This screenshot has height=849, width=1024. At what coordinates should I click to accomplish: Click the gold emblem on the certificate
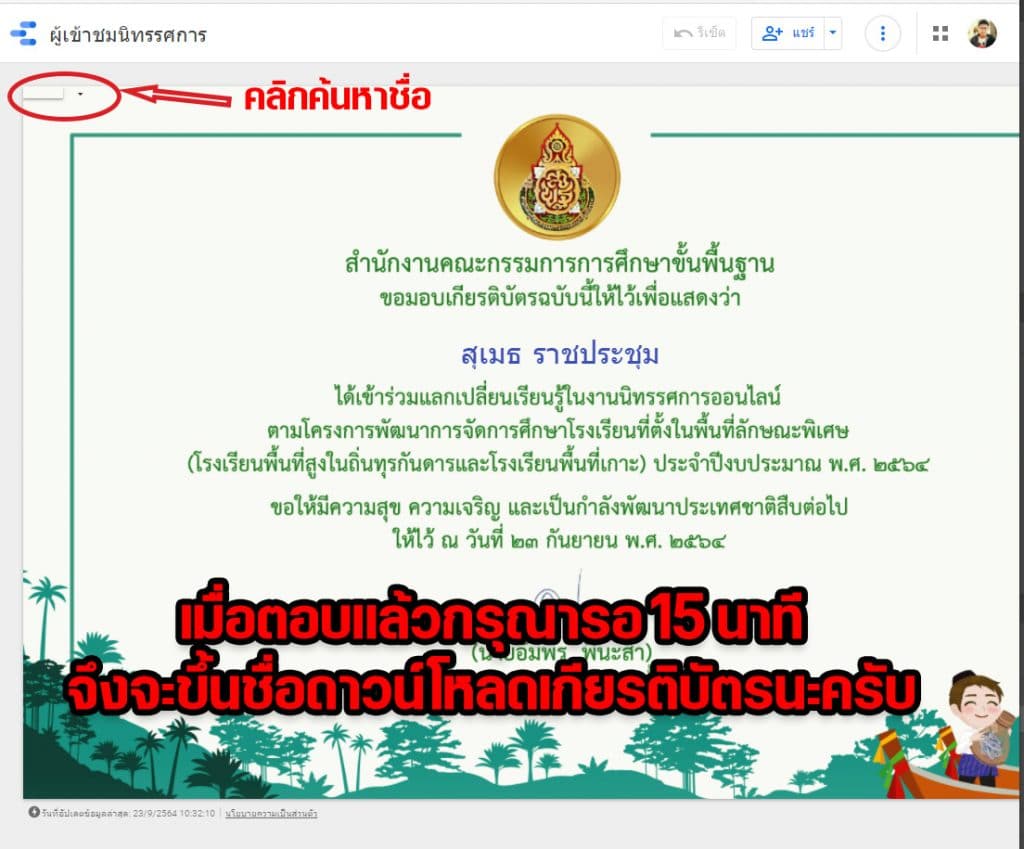click(556, 177)
